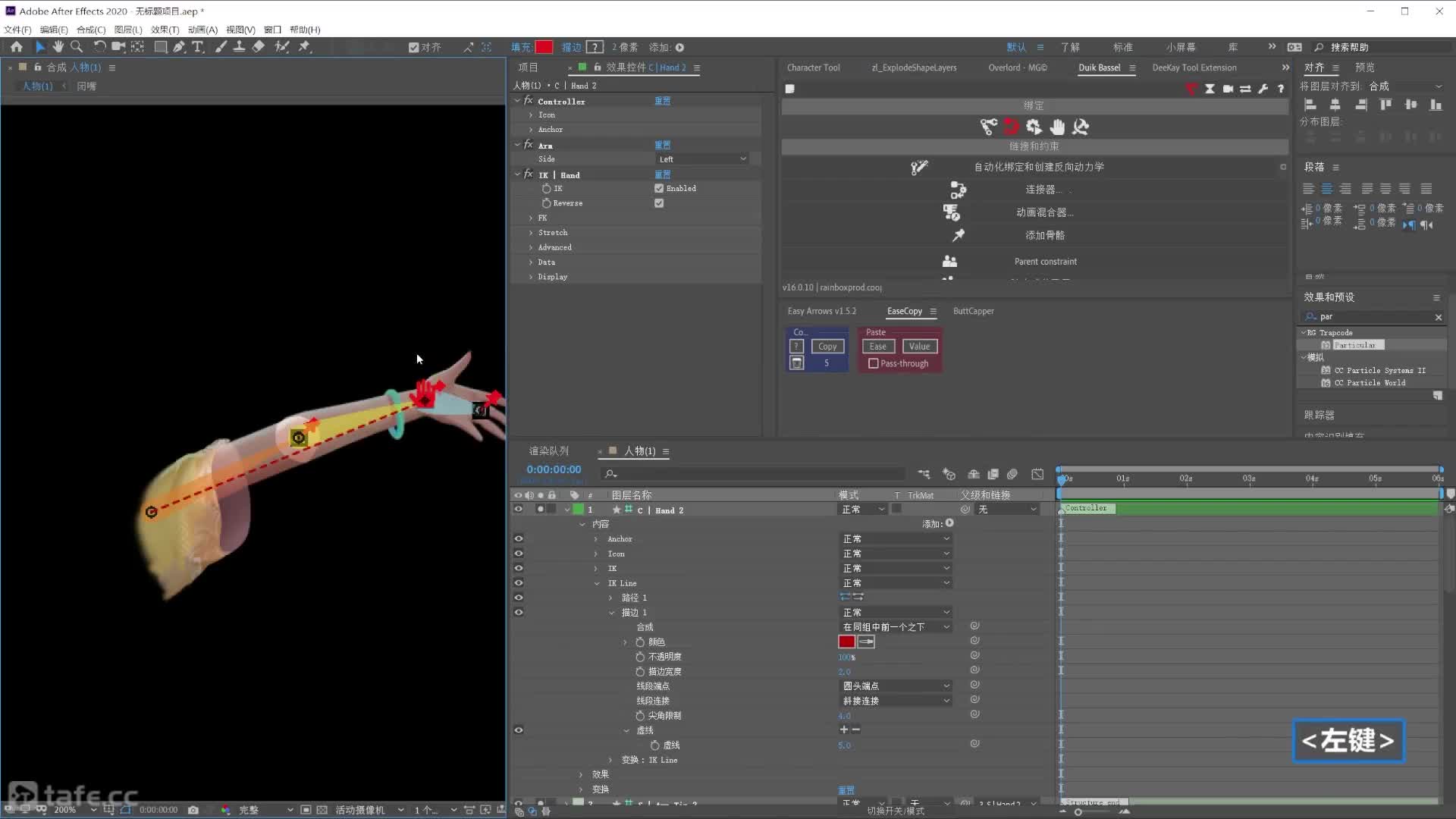Image resolution: width=1456 pixels, height=819 pixels.
Task: Click the Duik hand rig icon
Action: (1057, 127)
